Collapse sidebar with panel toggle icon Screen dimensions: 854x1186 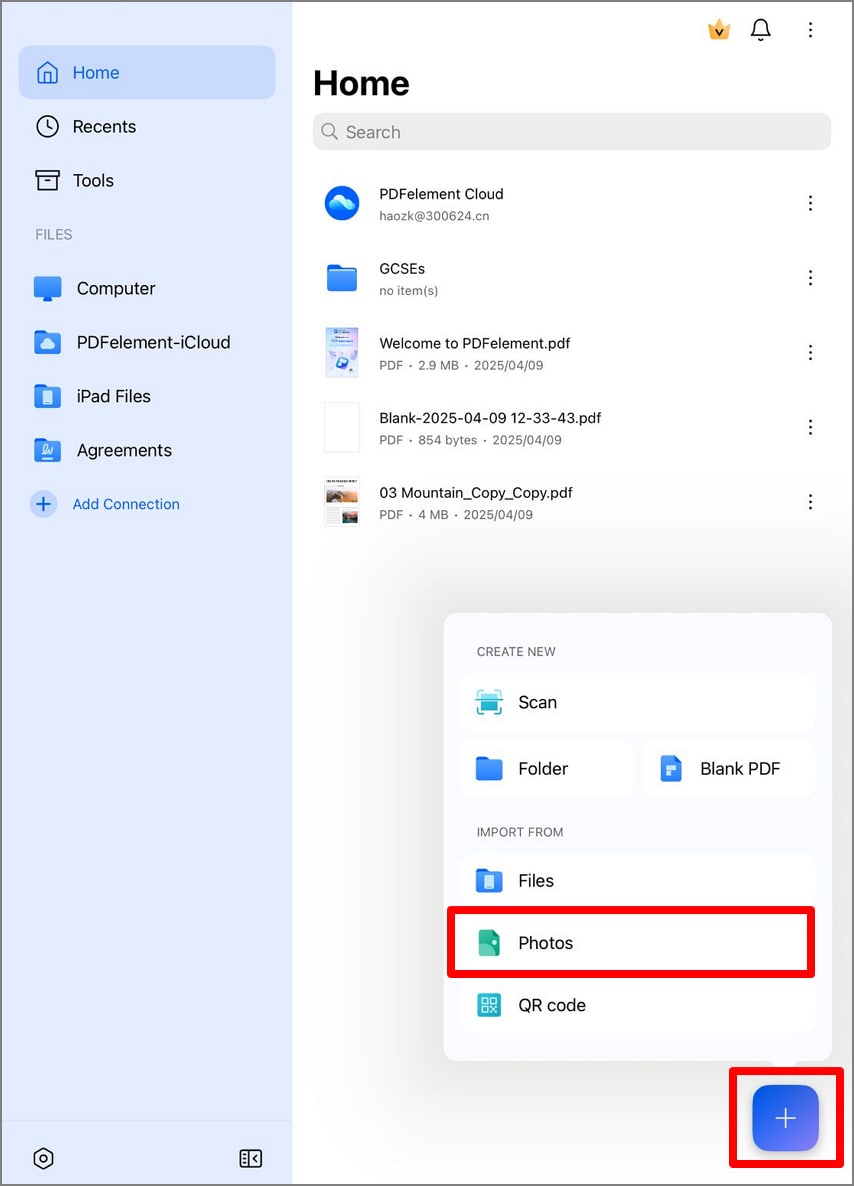(x=250, y=1158)
